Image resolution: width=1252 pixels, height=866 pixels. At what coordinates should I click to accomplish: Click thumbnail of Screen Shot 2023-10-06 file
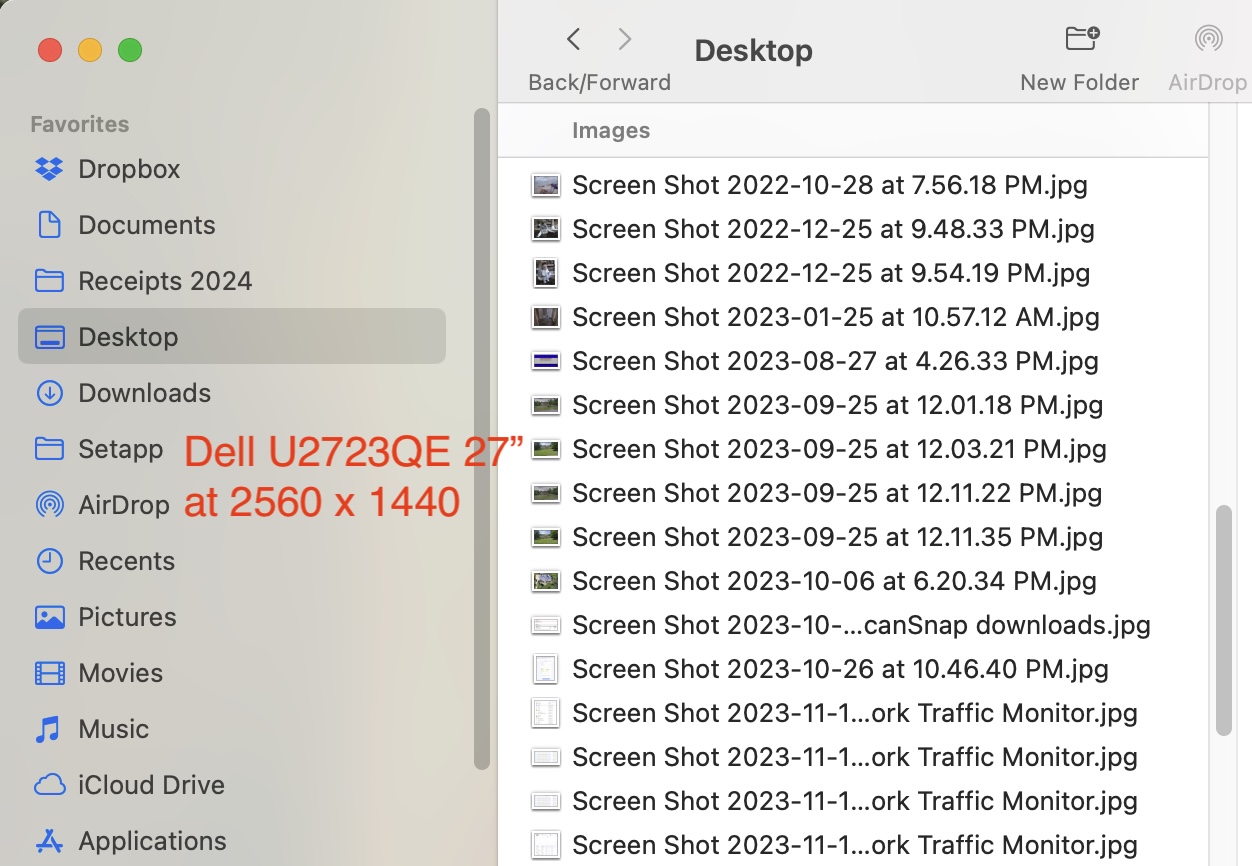(546, 581)
